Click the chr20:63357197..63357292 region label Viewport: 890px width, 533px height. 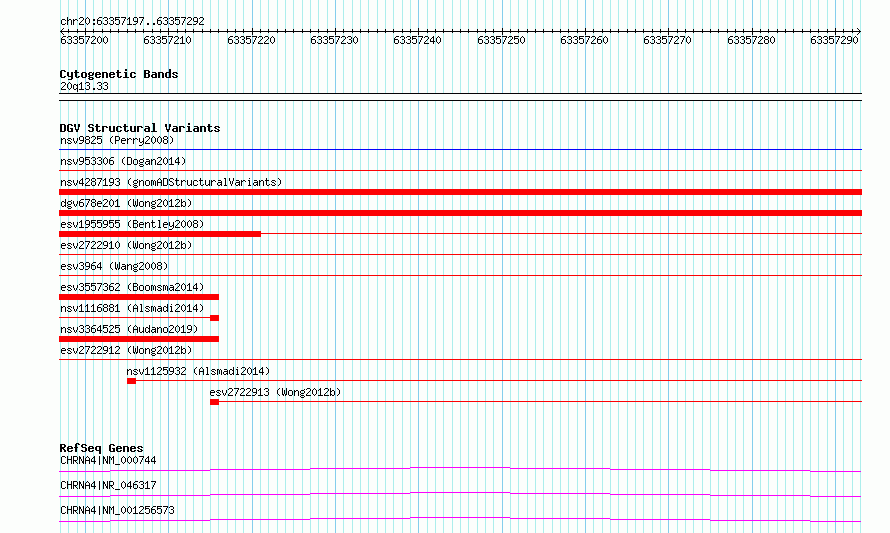pyautogui.click(x=132, y=21)
